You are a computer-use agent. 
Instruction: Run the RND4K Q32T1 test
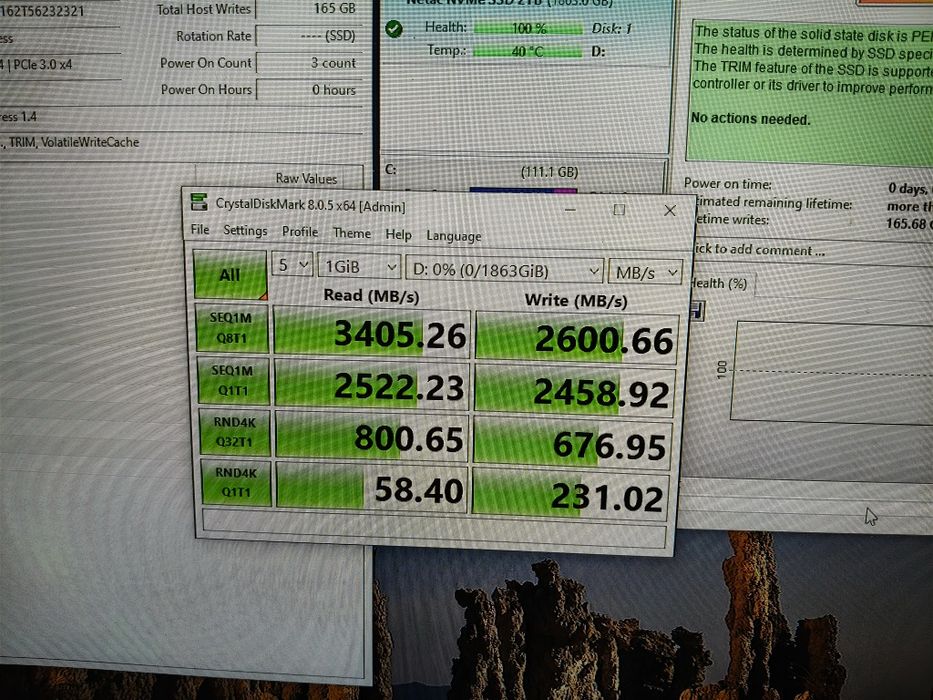pyautogui.click(x=234, y=432)
